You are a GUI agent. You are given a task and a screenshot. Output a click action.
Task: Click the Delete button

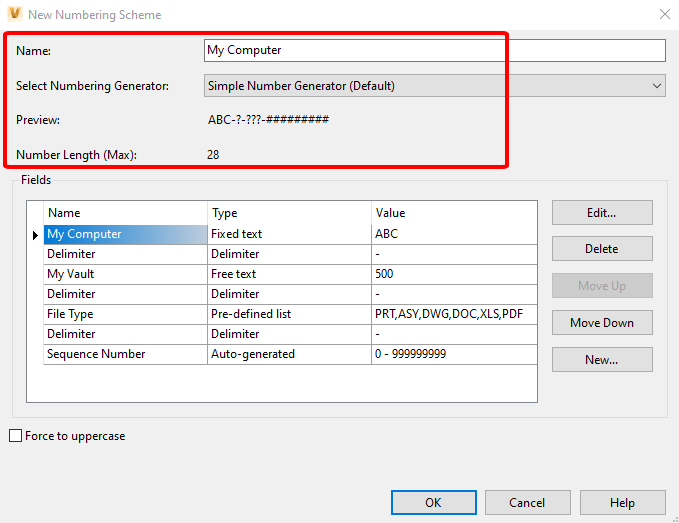tap(602, 249)
